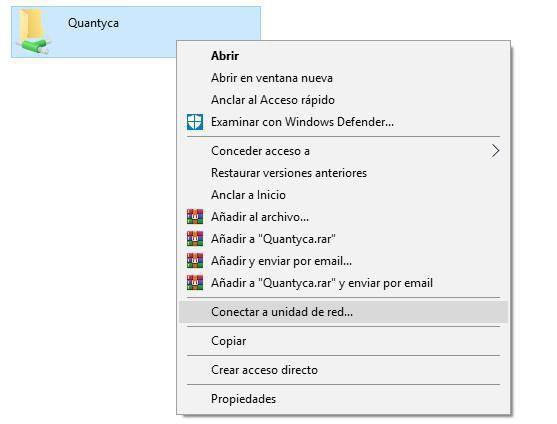Click the WinRAR icon beside Añadir al archivo
The width and height of the screenshot is (557, 424).
[x=195, y=217]
